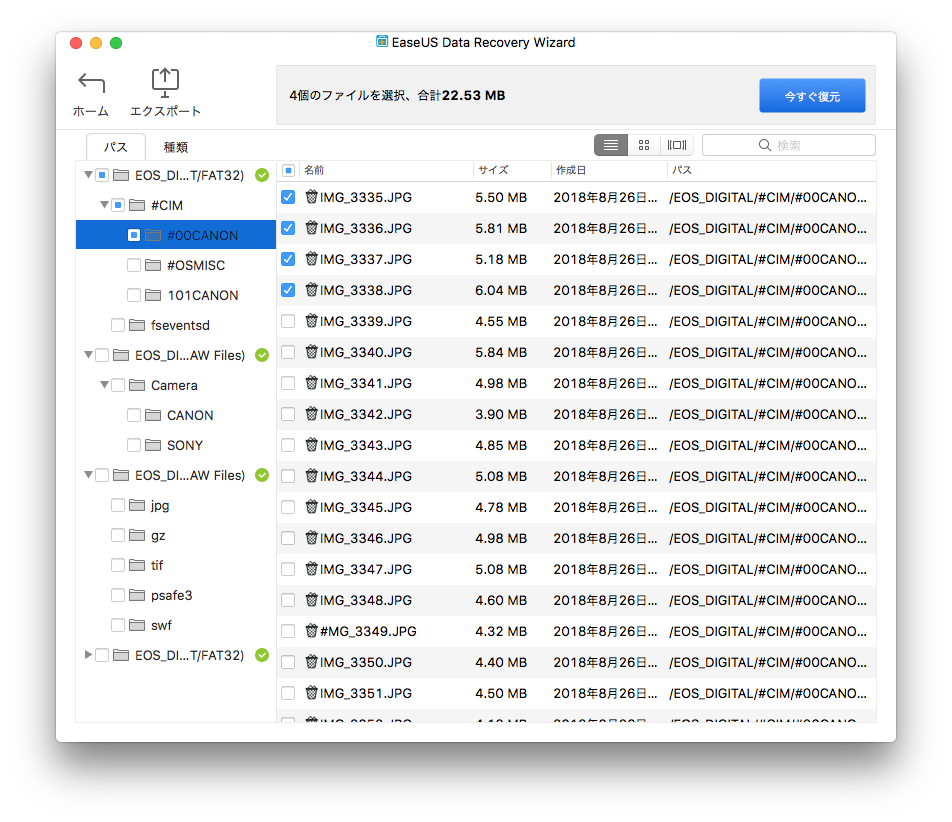Collapse EOS_DI...AW Files) node above jpg
The width and height of the screenshot is (952, 822).
[x=89, y=475]
